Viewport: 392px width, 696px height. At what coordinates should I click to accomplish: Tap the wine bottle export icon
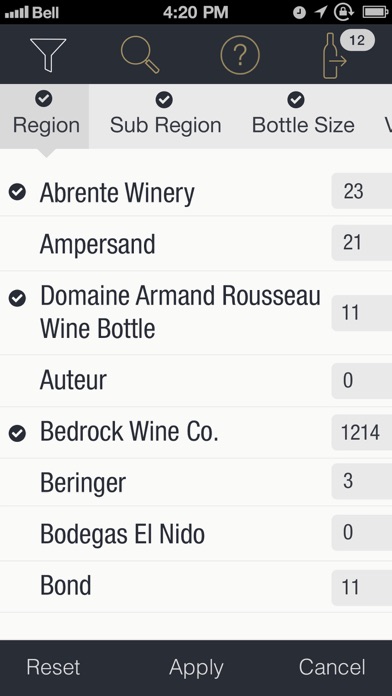click(334, 56)
